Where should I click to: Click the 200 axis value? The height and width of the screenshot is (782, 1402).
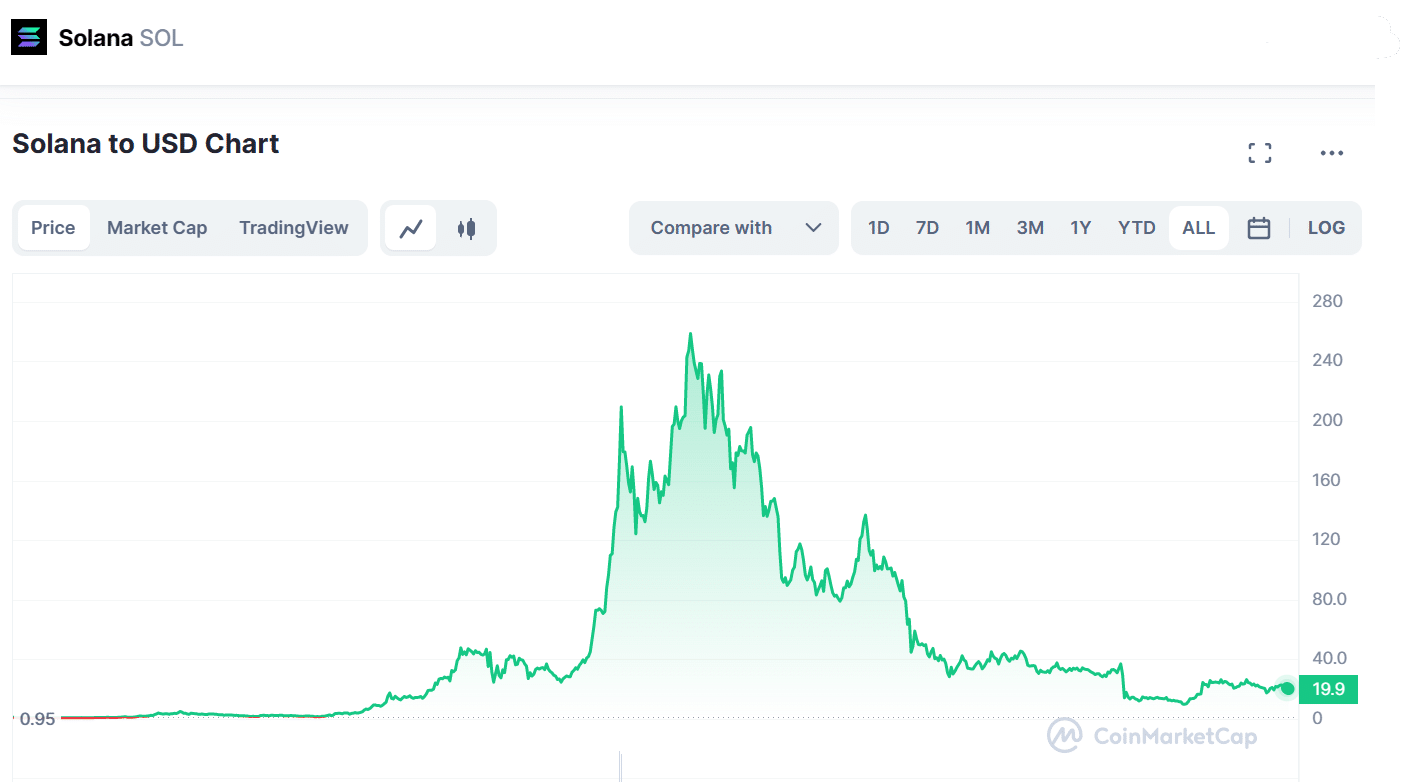[1328, 420]
